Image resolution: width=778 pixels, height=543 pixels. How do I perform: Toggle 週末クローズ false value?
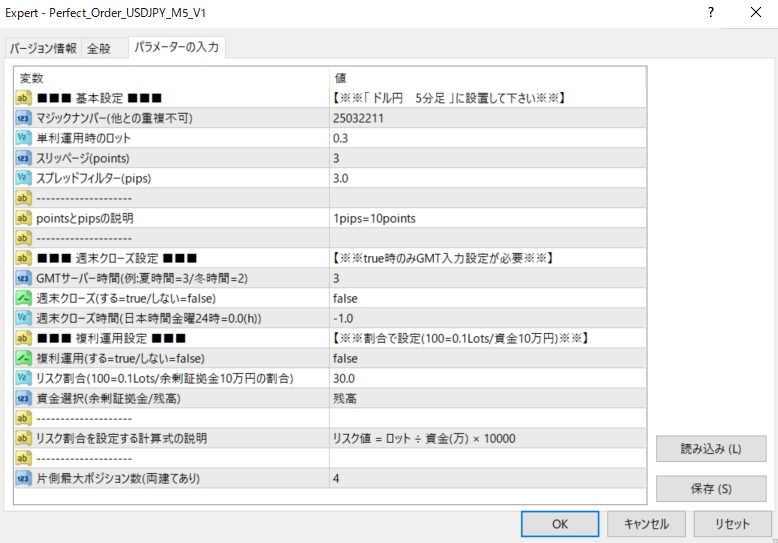point(488,298)
